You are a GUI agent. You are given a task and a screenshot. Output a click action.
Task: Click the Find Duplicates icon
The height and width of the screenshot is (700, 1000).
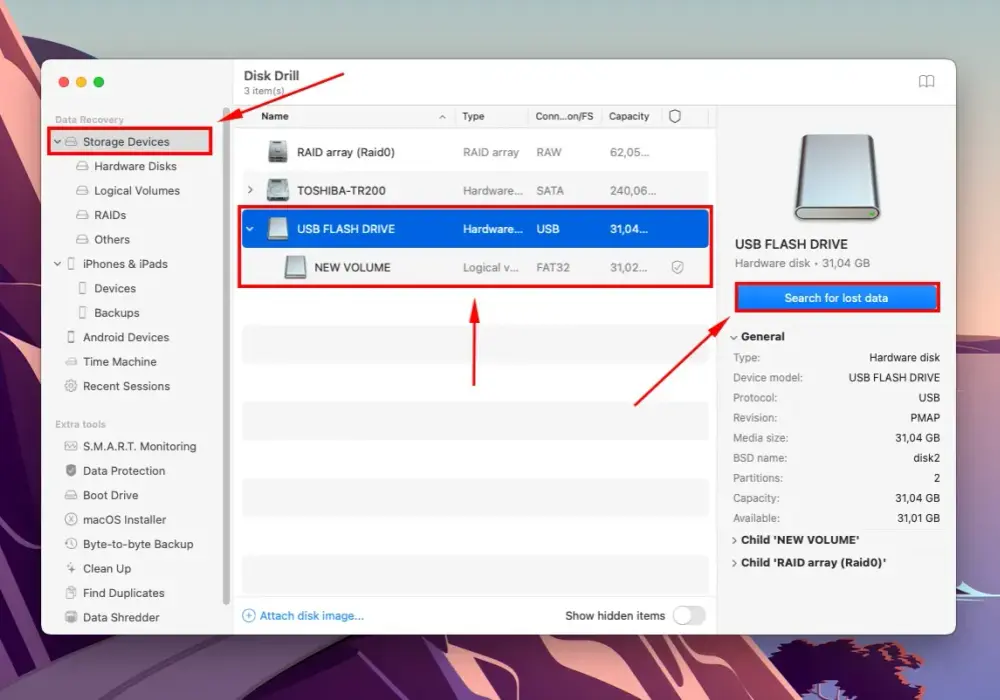click(x=71, y=592)
